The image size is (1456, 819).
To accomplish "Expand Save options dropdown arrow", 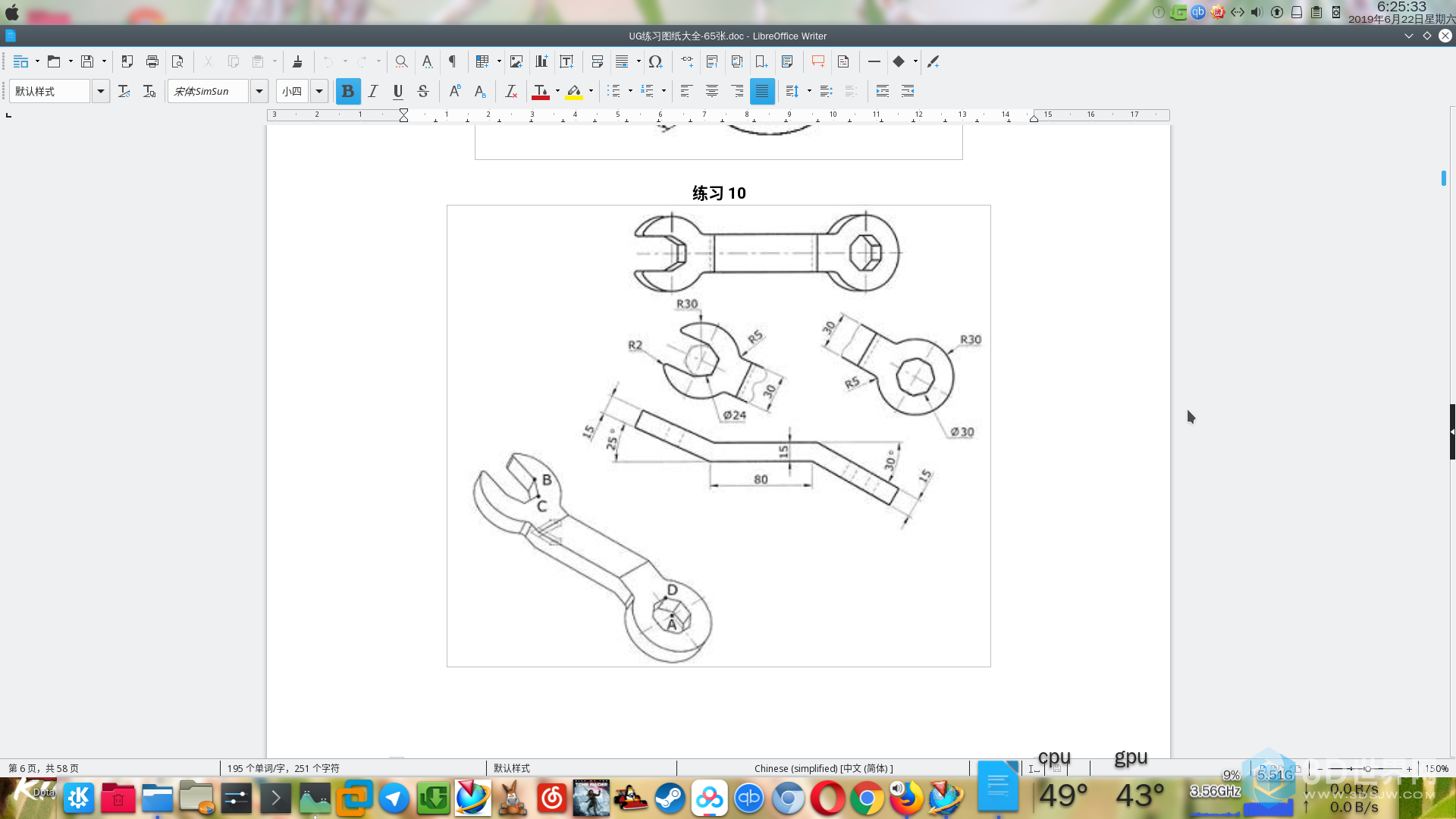I will (x=104, y=61).
